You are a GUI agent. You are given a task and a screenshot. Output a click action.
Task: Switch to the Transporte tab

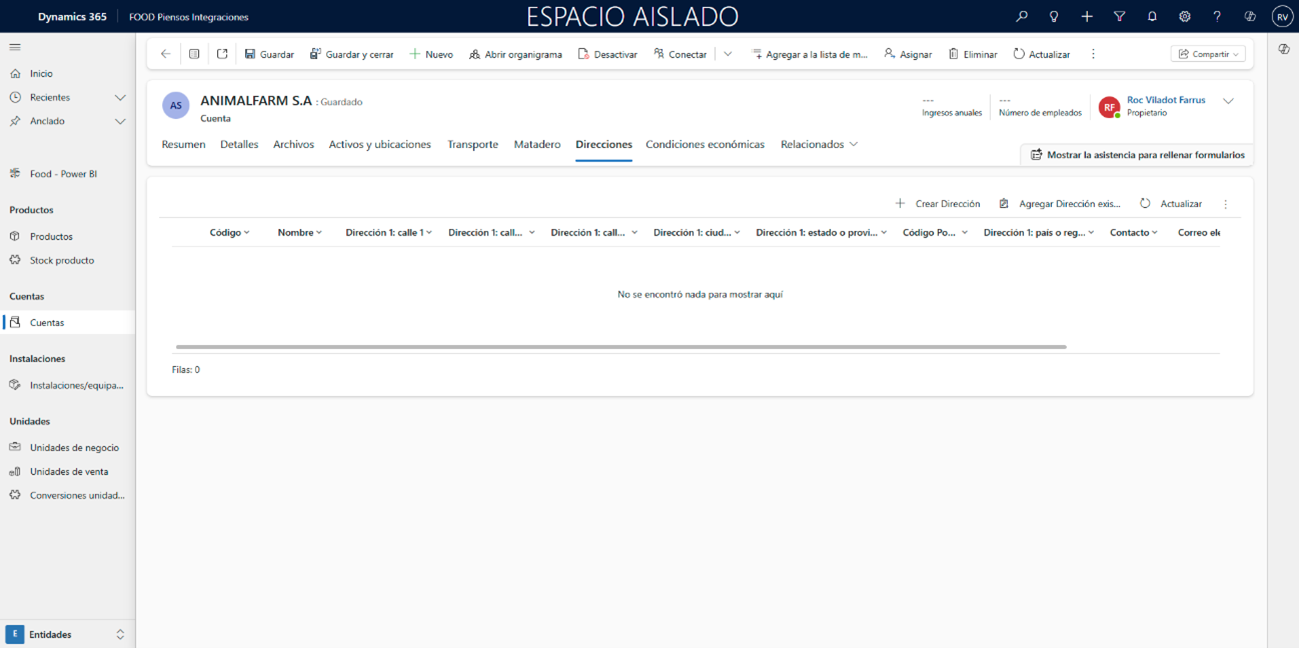pyautogui.click(x=472, y=144)
